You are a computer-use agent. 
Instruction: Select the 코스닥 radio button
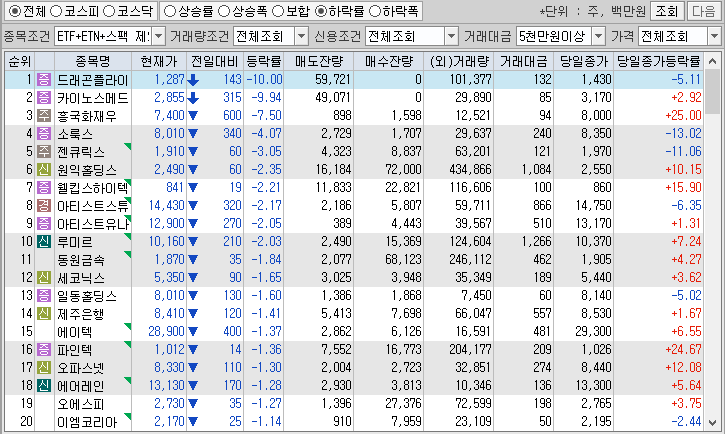click(x=109, y=11)
